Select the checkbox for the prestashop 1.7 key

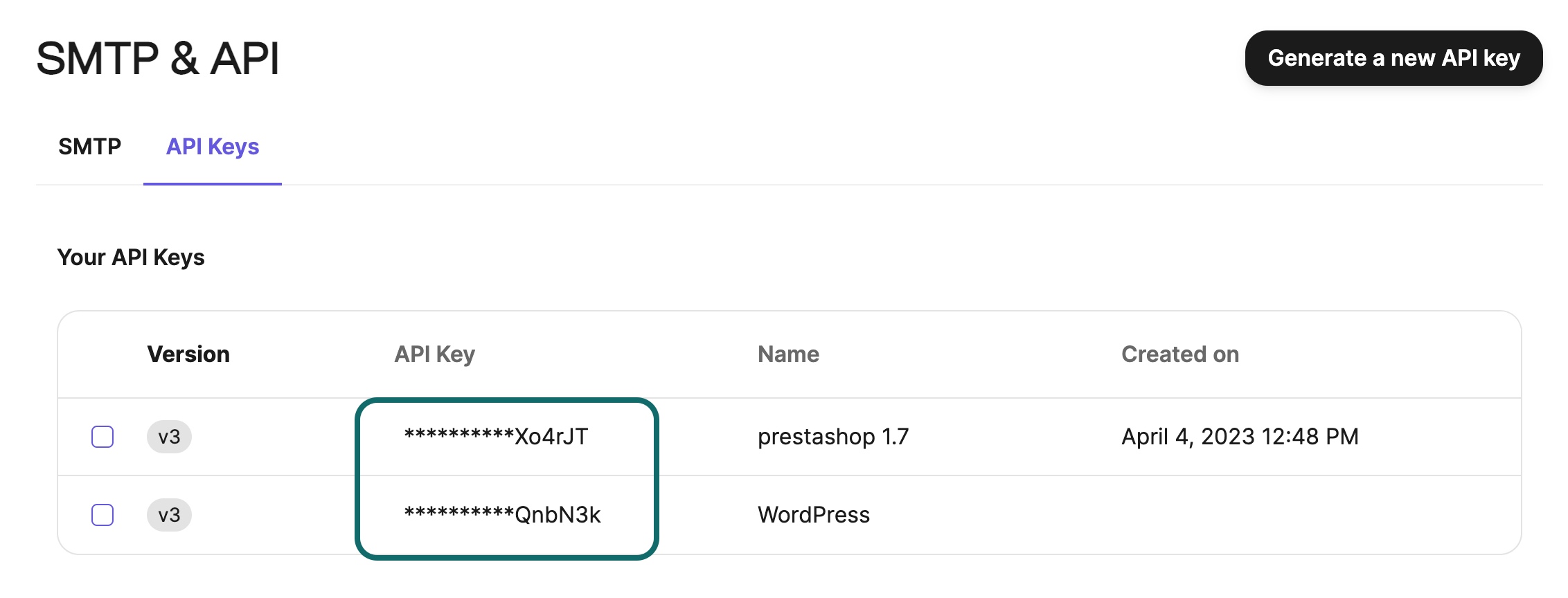[103, 436]
